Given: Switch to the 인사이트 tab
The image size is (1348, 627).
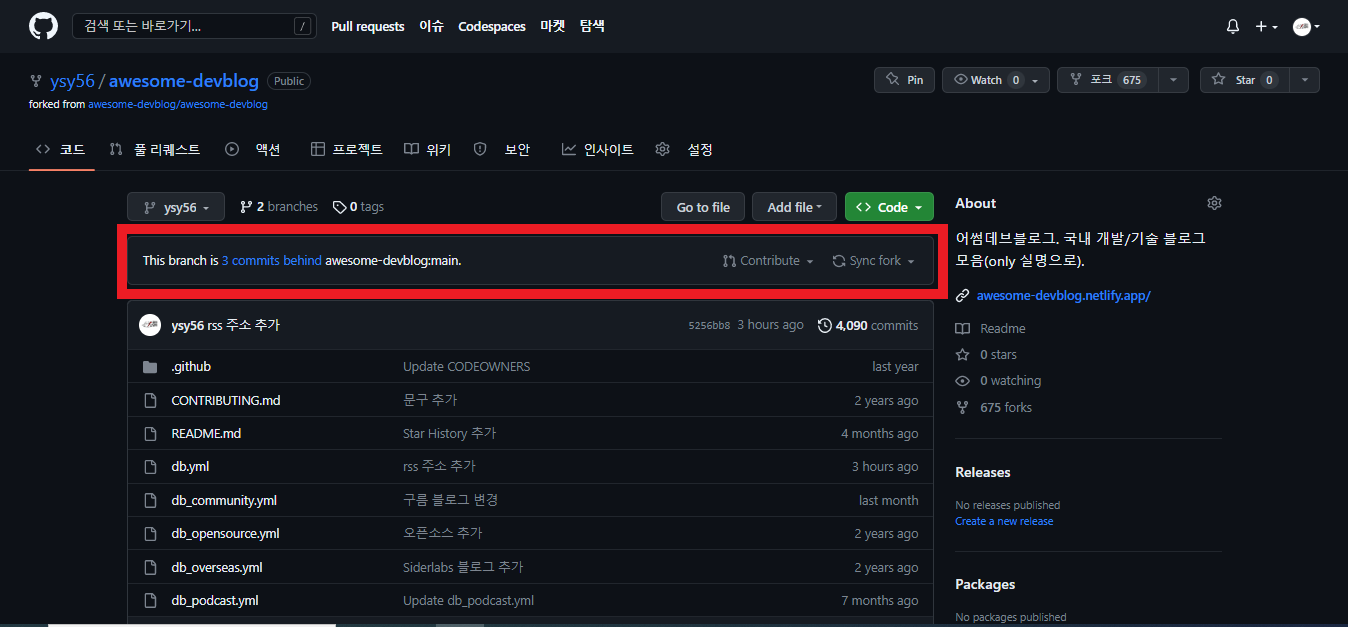Looking at the screenshot, I should pos(598,149).
